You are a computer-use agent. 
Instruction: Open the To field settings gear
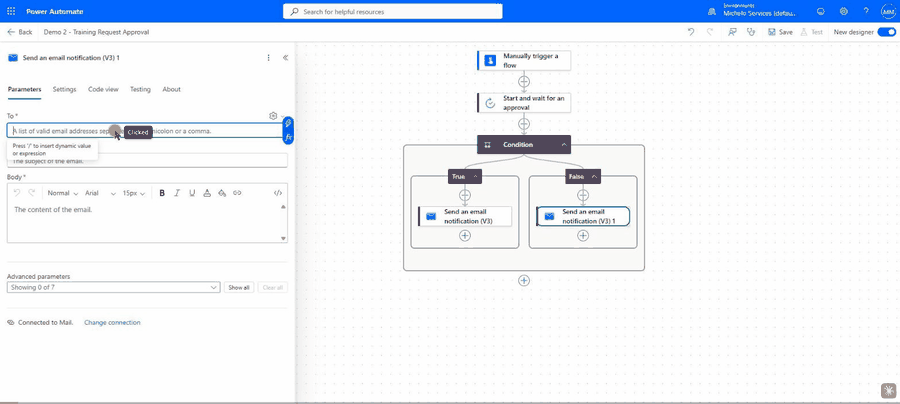273,116
